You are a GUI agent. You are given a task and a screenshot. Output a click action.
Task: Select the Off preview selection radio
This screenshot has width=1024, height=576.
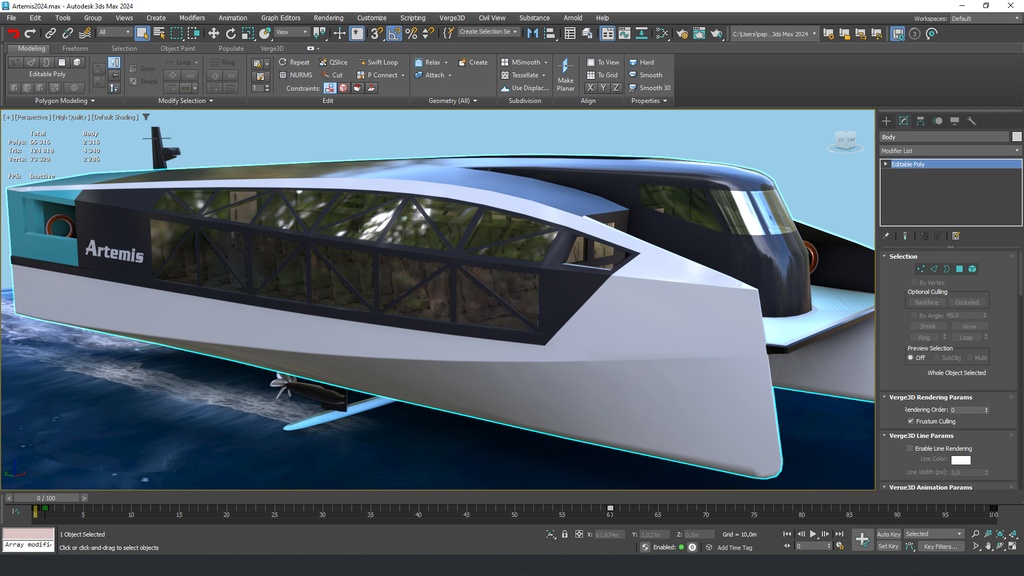pos(911,357)
